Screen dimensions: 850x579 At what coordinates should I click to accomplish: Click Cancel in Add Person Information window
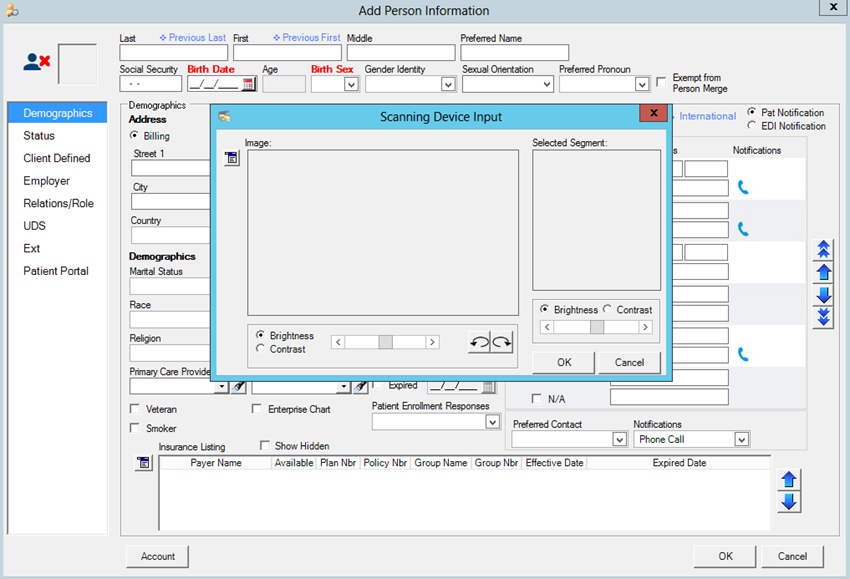792,556
